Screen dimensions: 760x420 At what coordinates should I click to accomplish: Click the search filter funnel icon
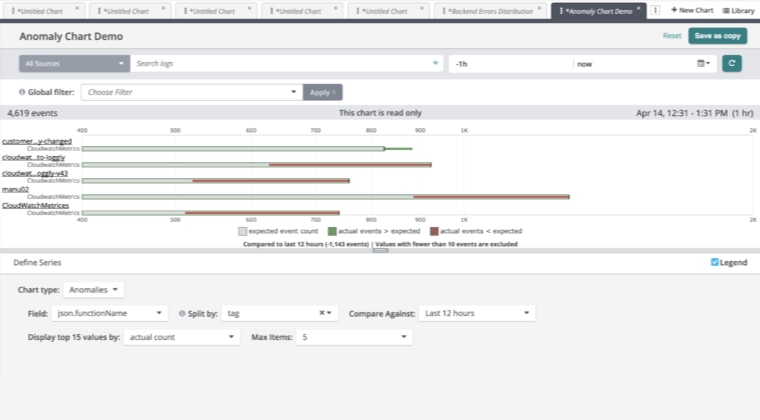pyautogui.click(x=435, y=63)
